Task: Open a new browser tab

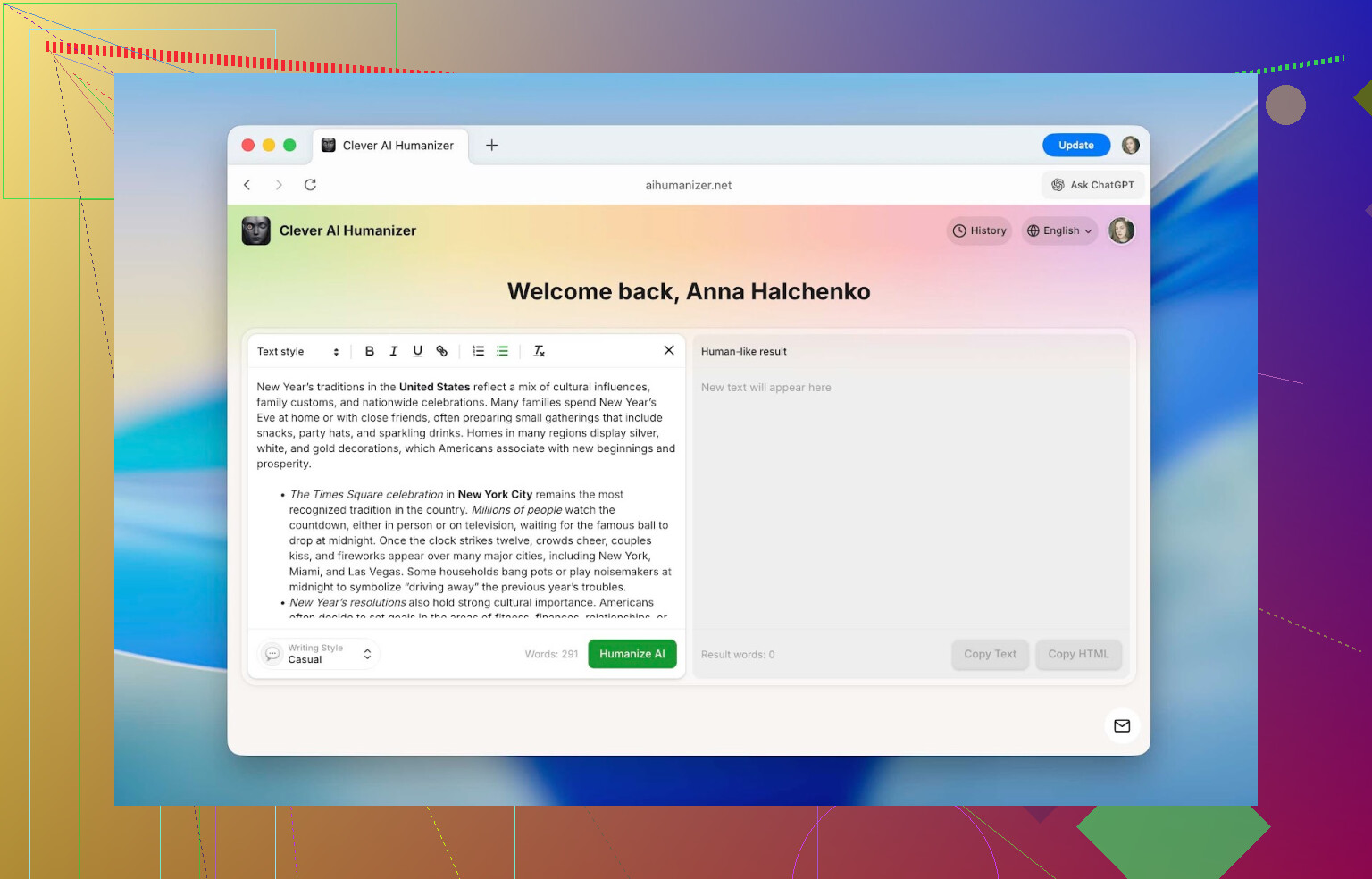Action: (491, 146)
